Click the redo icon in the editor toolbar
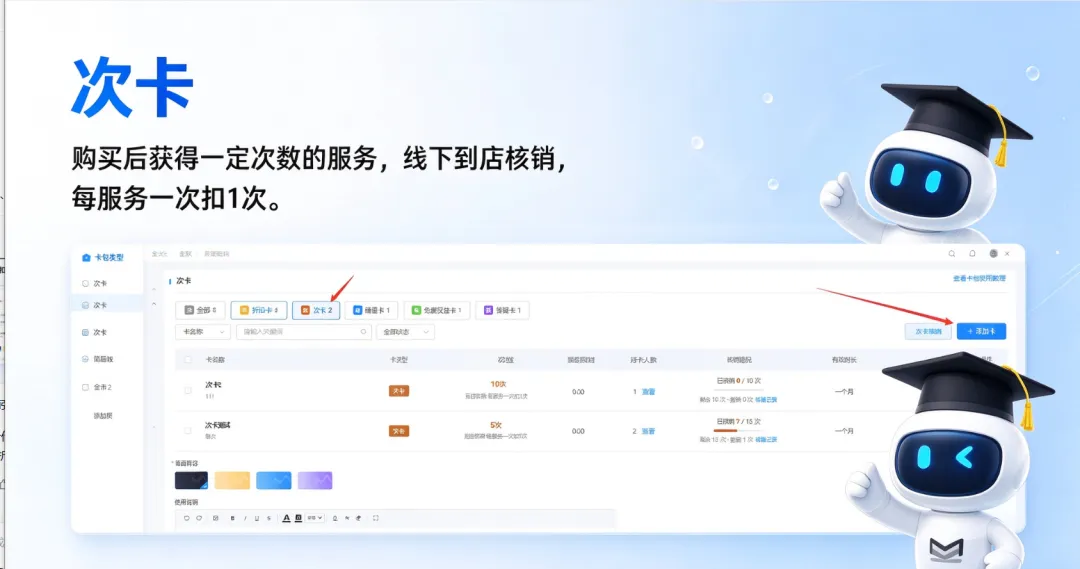 point(199,518)
